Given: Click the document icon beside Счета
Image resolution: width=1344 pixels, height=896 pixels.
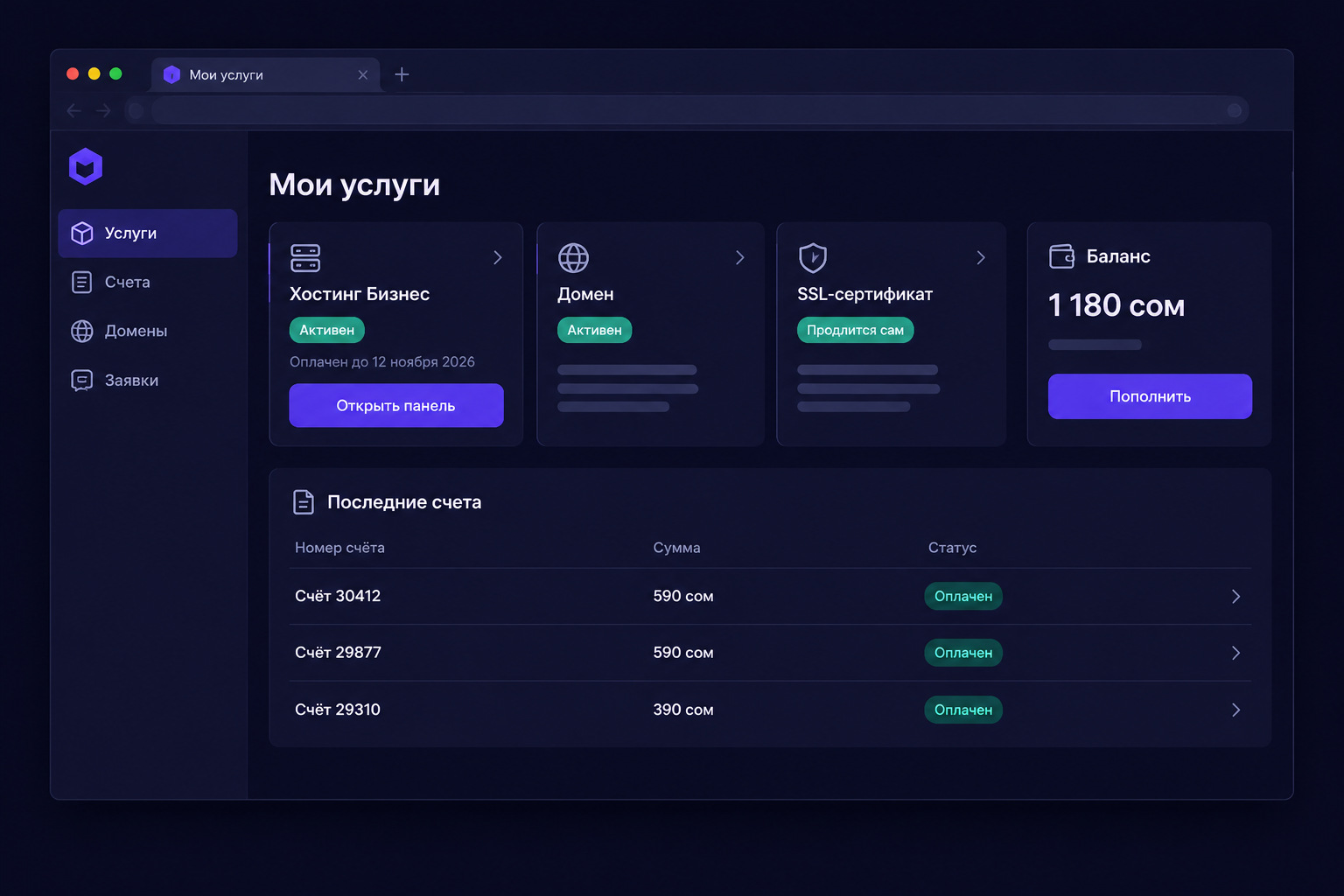Looking at the screenshot, I should tap(82, 282).
